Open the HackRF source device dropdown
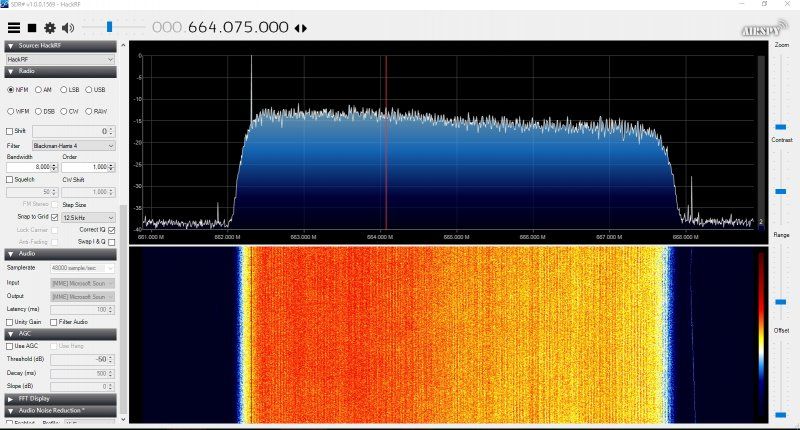The height and width of the screenshot is (430, 800). [59, 60]
